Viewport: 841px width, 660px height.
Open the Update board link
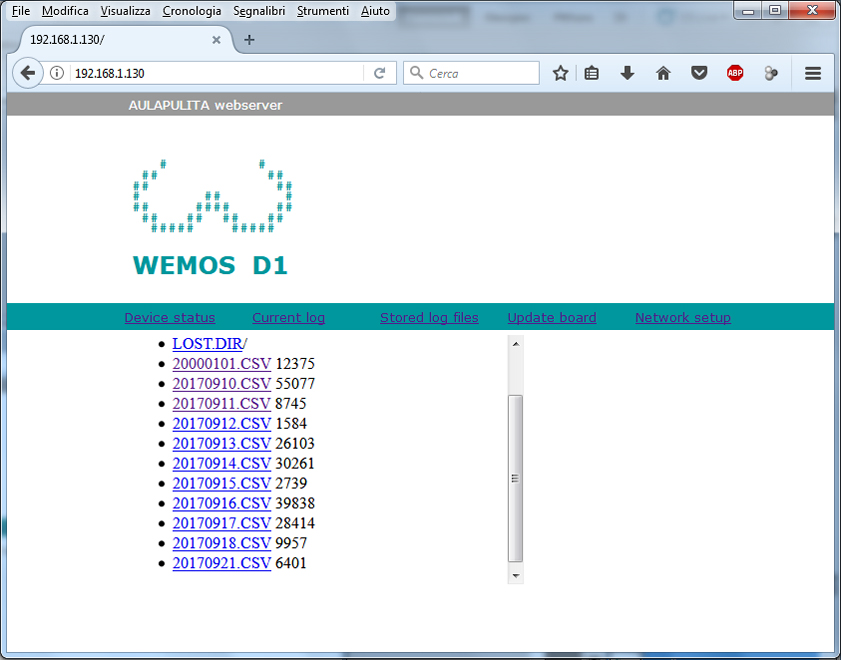(x=552, y=317)
